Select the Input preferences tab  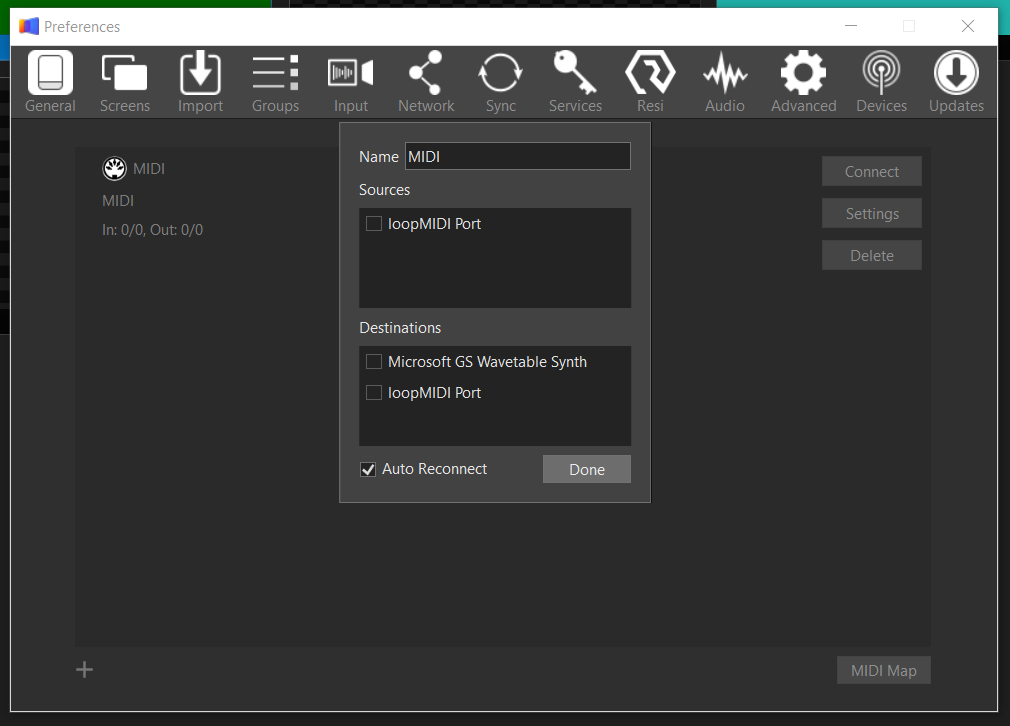point(350,82)
